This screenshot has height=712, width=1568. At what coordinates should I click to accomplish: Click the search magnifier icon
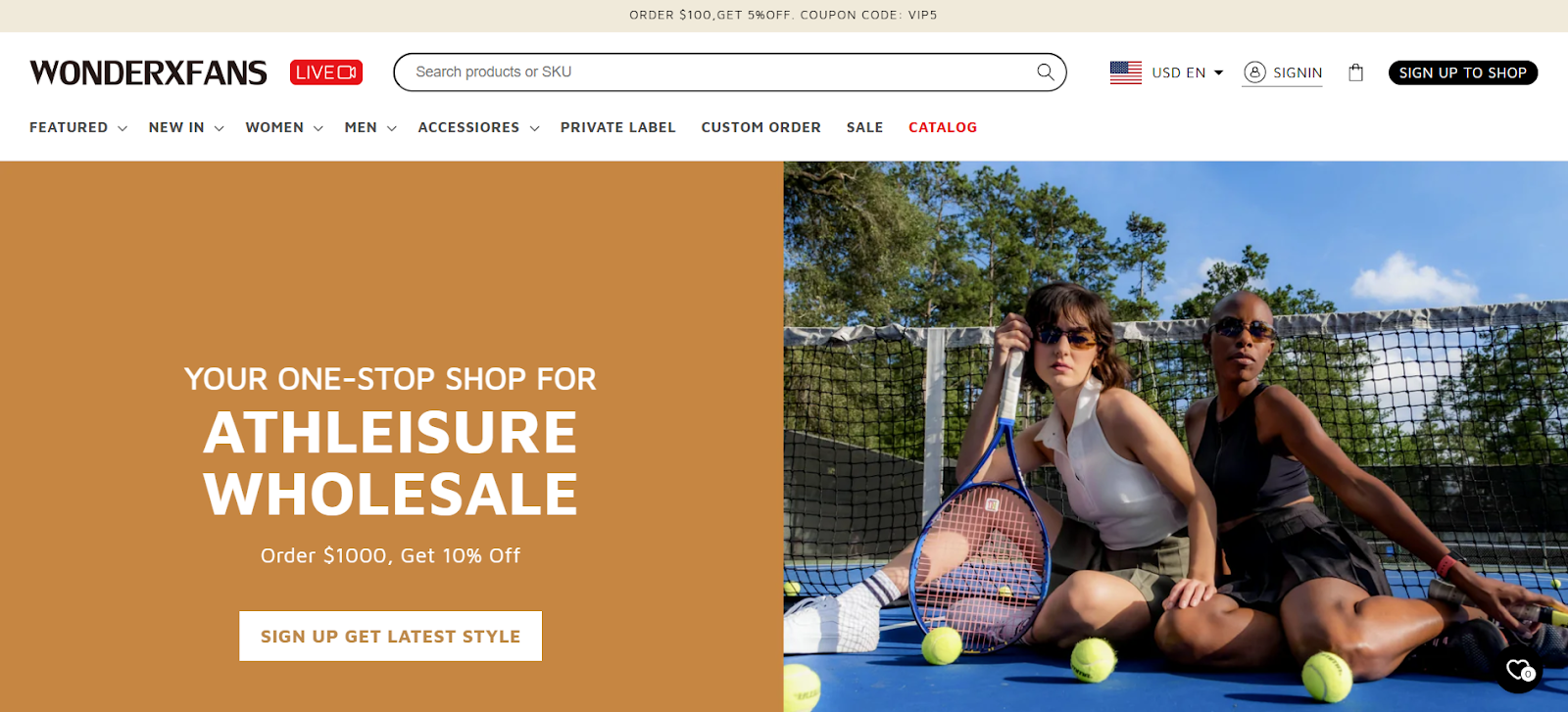(1045, 71)
